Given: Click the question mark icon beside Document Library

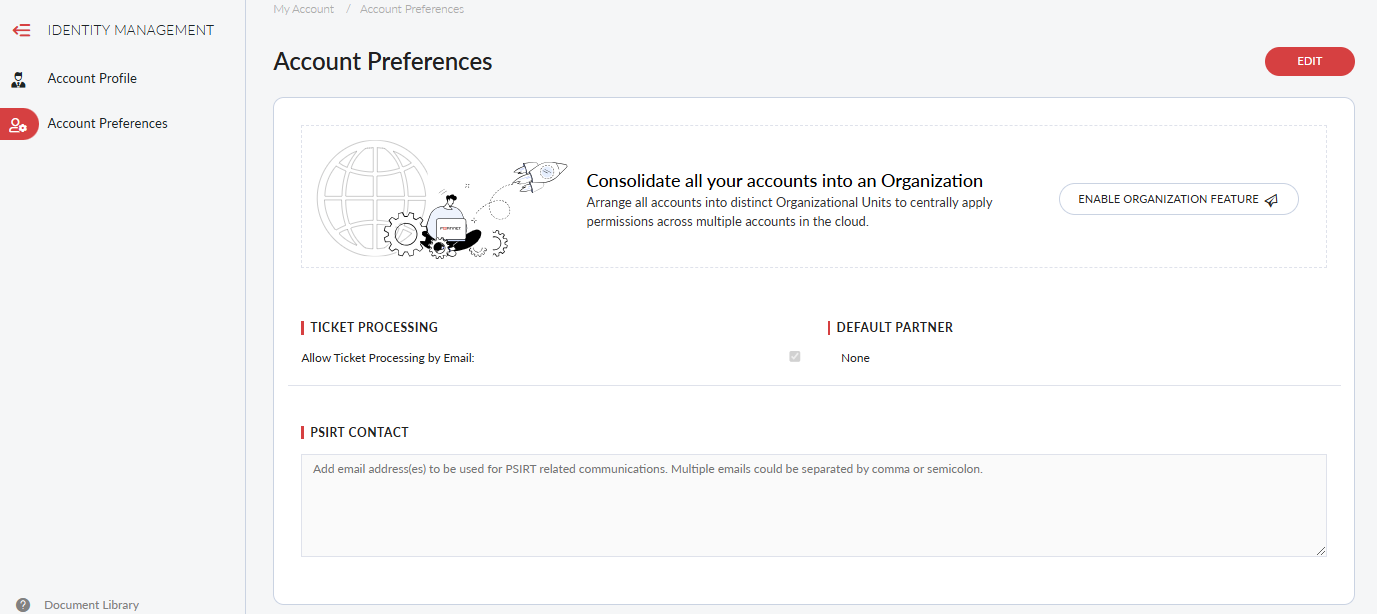Looking at the screenshot, I should [x=22, y=604].
